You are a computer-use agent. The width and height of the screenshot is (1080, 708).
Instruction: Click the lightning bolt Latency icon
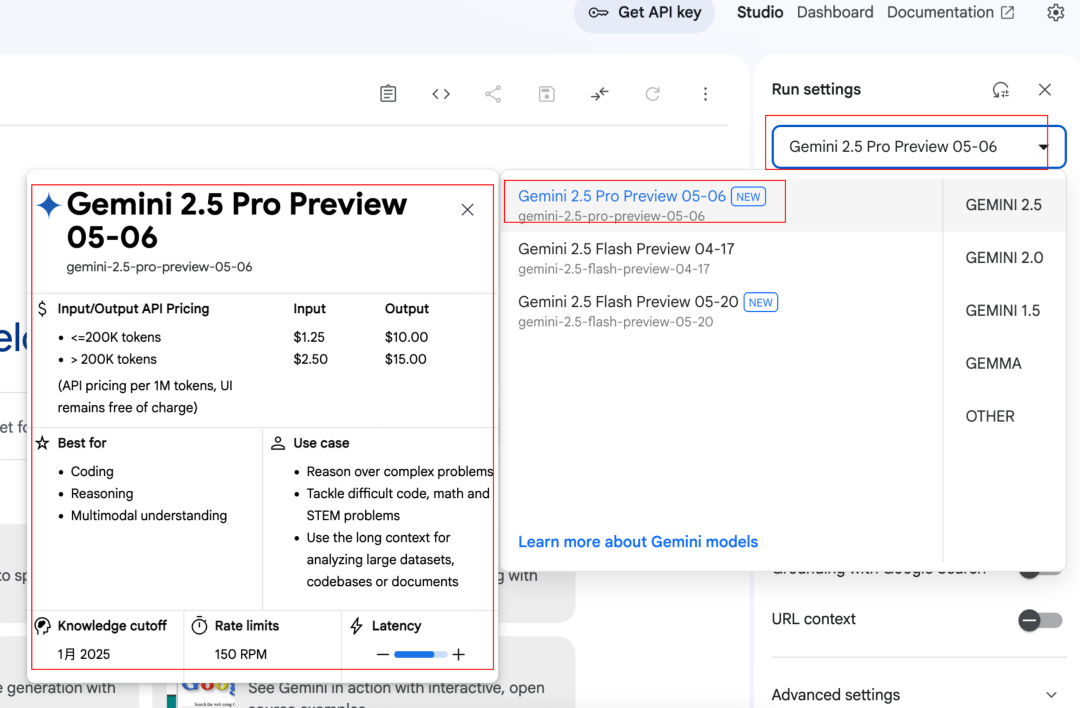coord(356,625)
